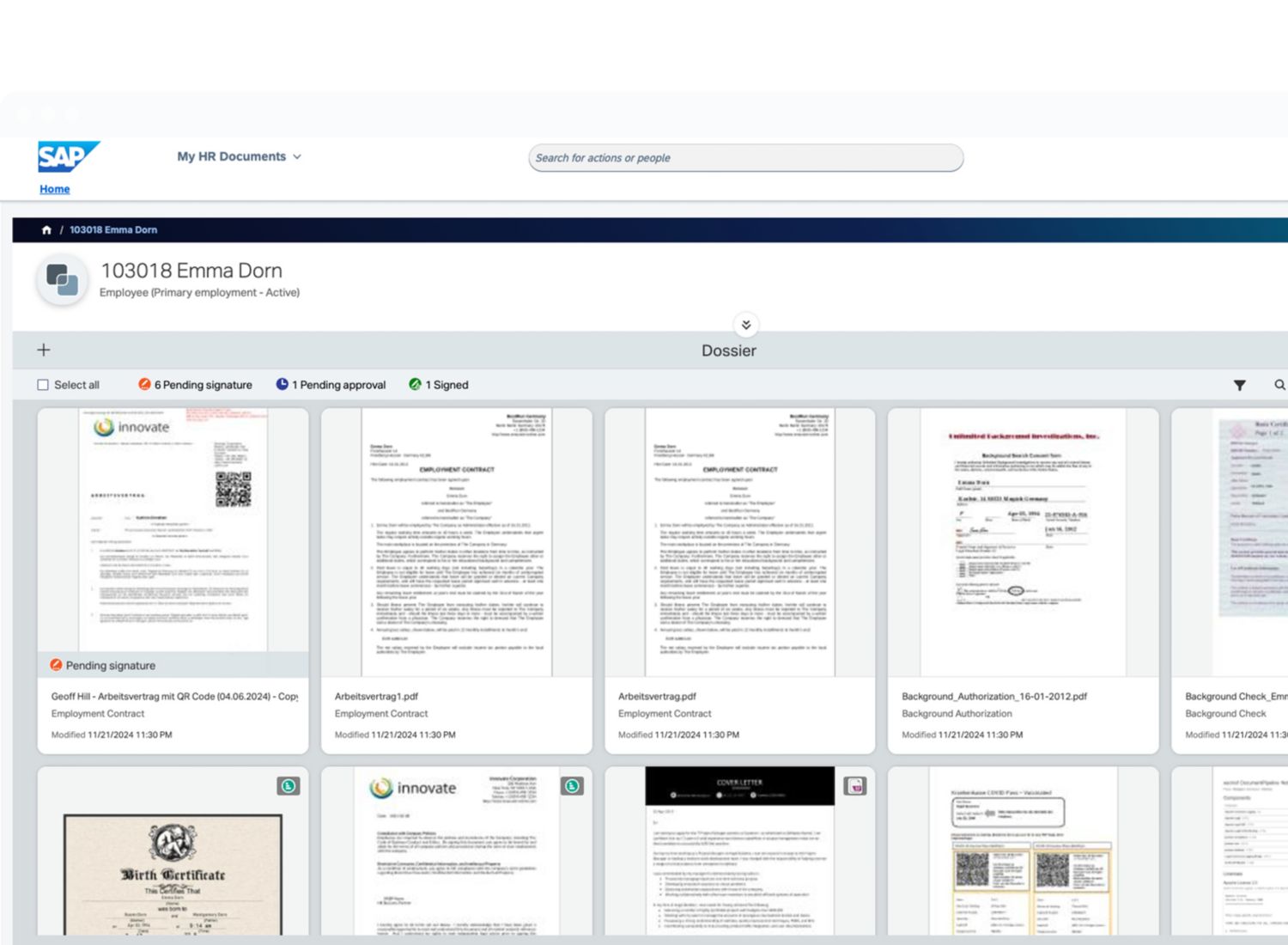
Task: Click the dossier search magnifier icon
Action: 1279,386
